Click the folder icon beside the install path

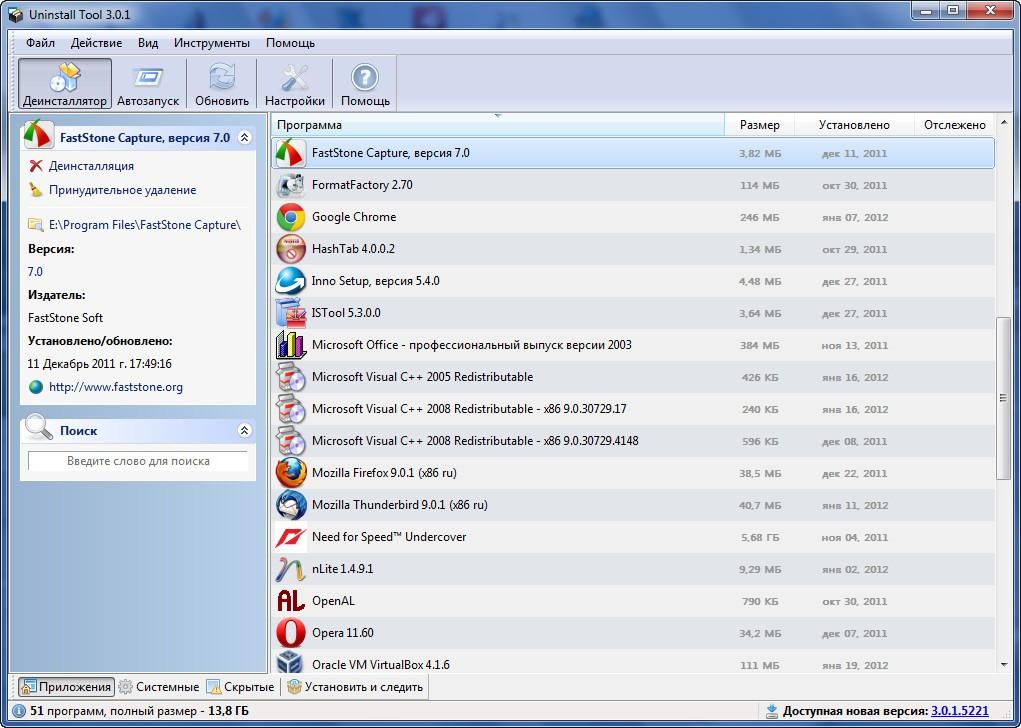[x=36, y=225]
